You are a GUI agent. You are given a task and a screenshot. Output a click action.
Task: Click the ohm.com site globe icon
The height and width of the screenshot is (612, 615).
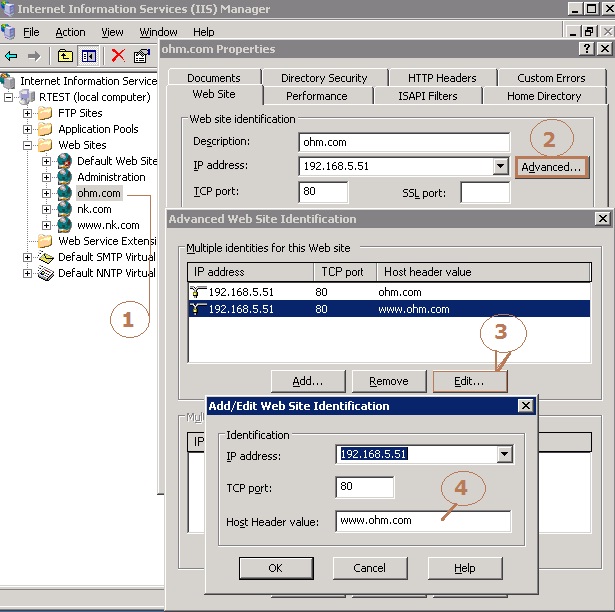[64, 193]
